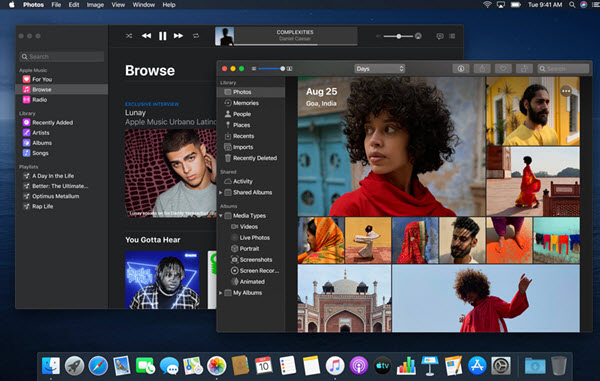
Task: Open the File menu
Action: [56, 5]
